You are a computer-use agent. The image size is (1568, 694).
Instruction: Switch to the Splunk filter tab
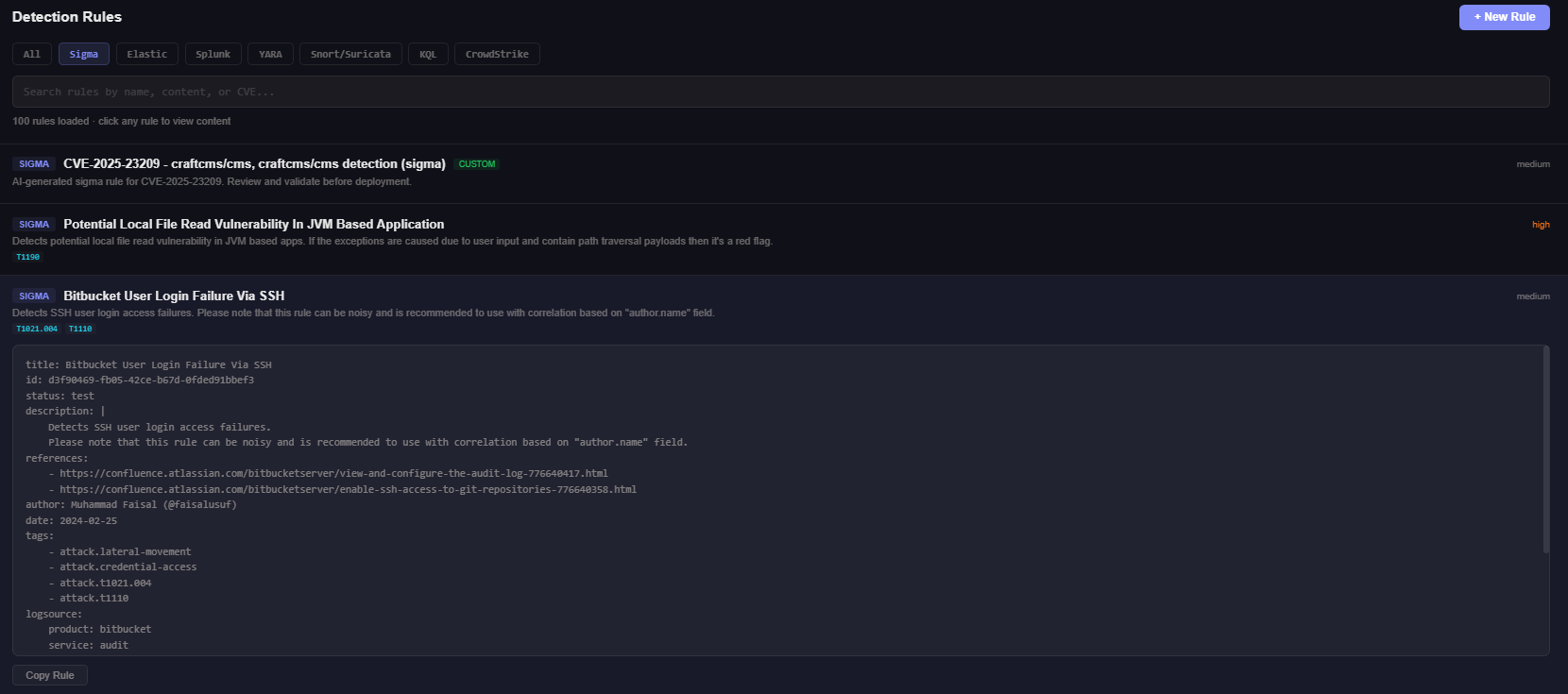coord(213,54)
